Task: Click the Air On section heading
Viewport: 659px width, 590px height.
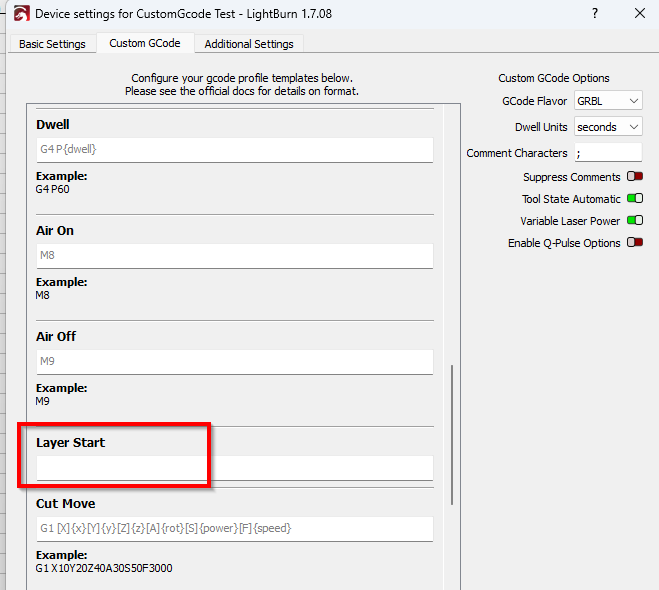Action: pos(55,231)
